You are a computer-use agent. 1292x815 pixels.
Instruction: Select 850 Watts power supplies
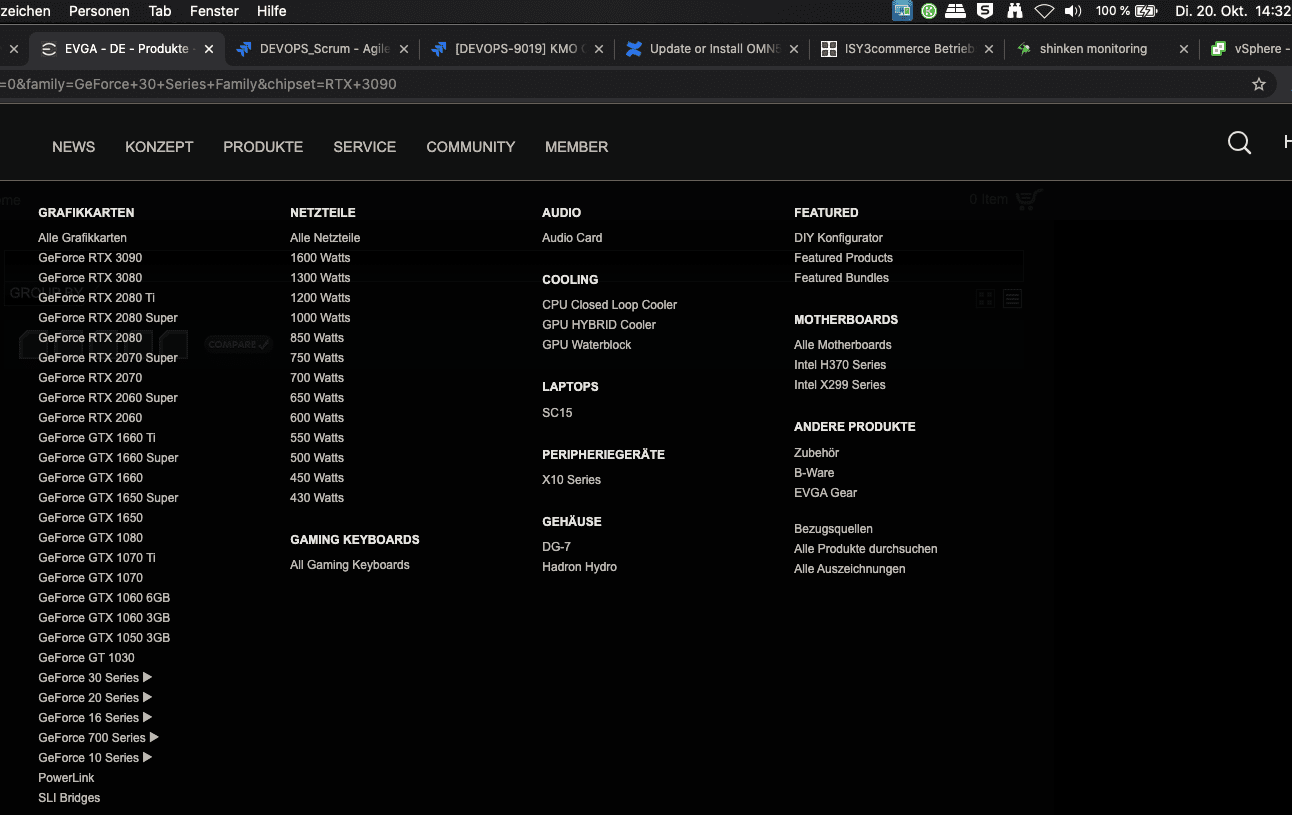(x=317, y=338)
